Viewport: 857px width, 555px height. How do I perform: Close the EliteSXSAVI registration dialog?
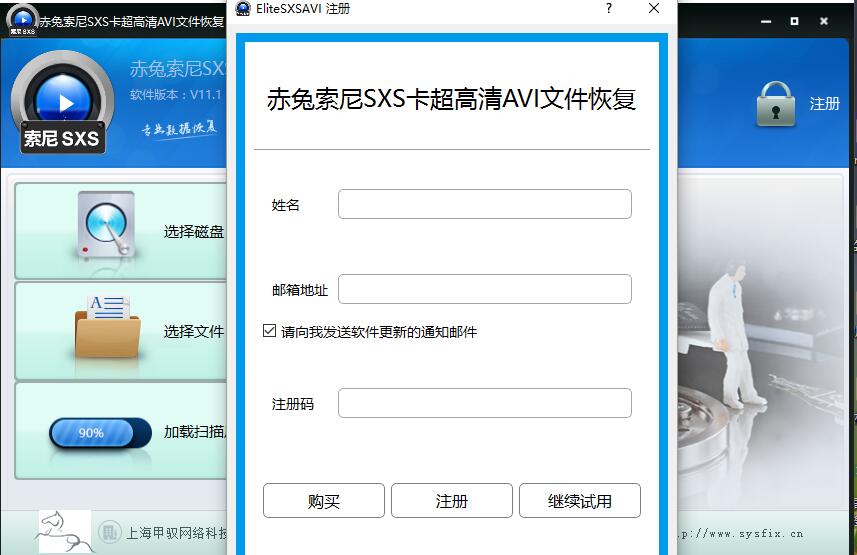[654, 8]
